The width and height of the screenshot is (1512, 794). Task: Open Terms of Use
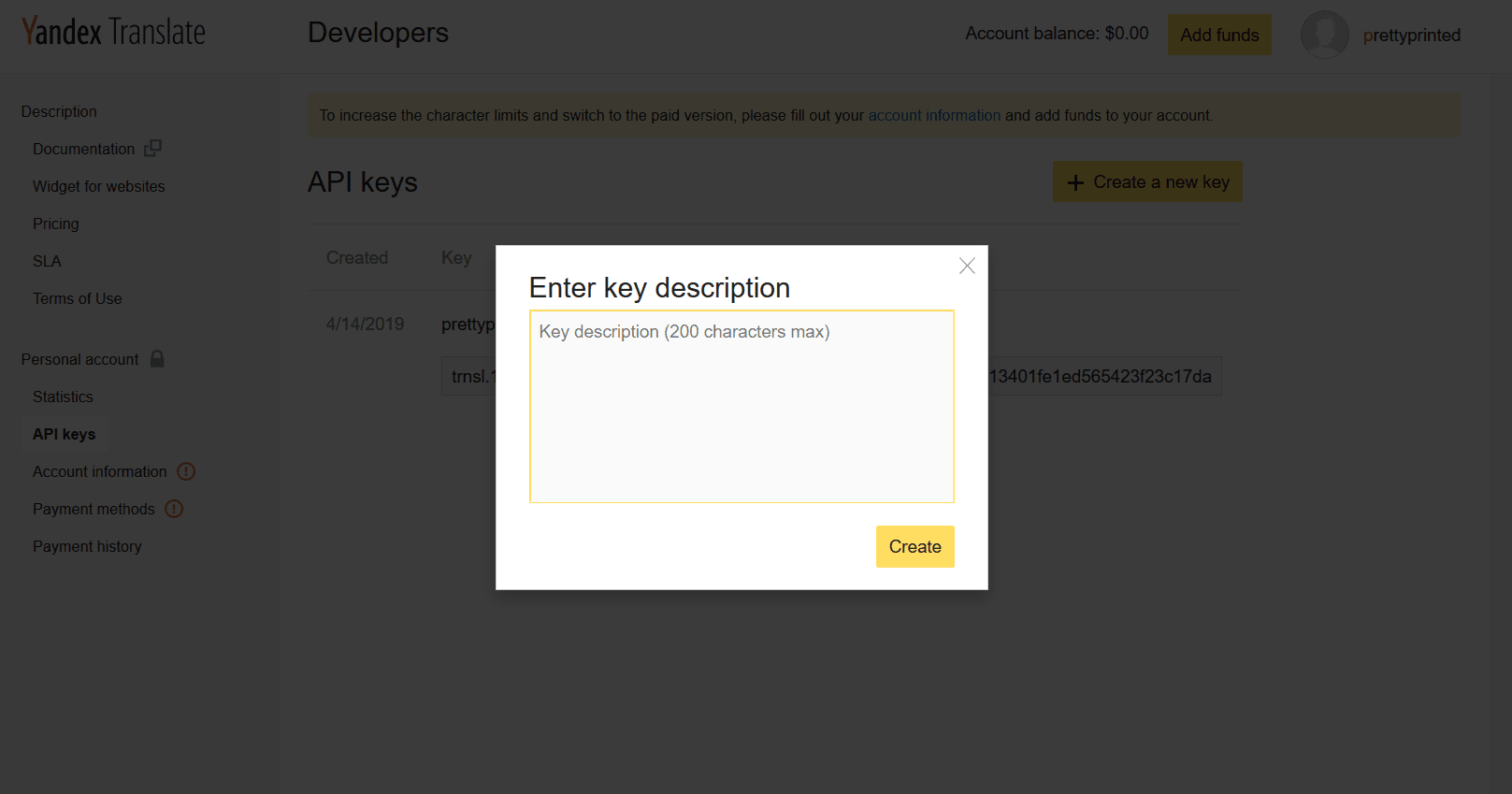[x=78, y=298]
